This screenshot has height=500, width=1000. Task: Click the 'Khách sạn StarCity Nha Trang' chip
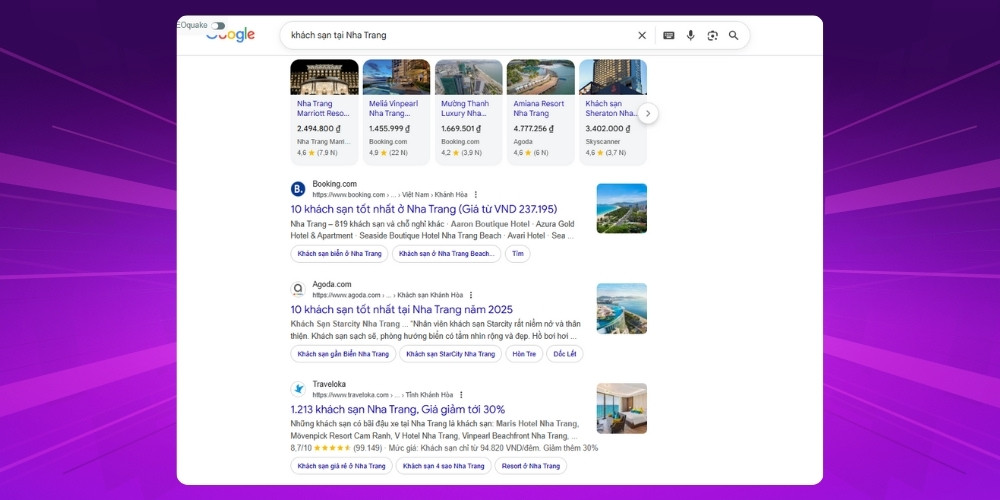coord(450,354)
